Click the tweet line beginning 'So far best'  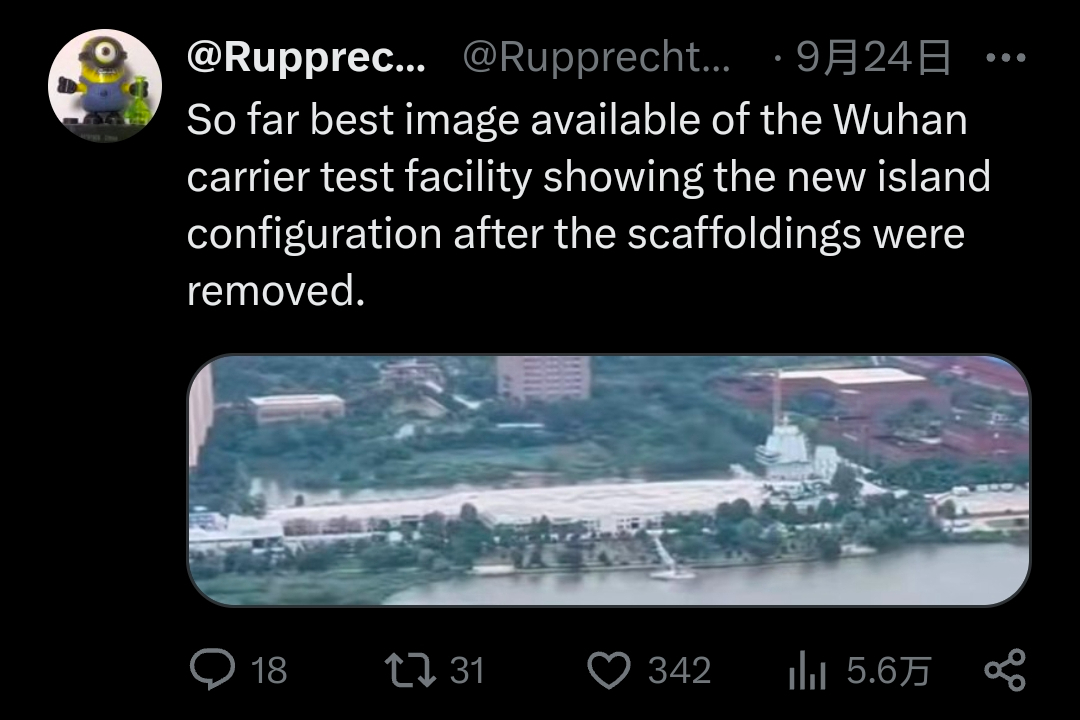pos(577,120)
